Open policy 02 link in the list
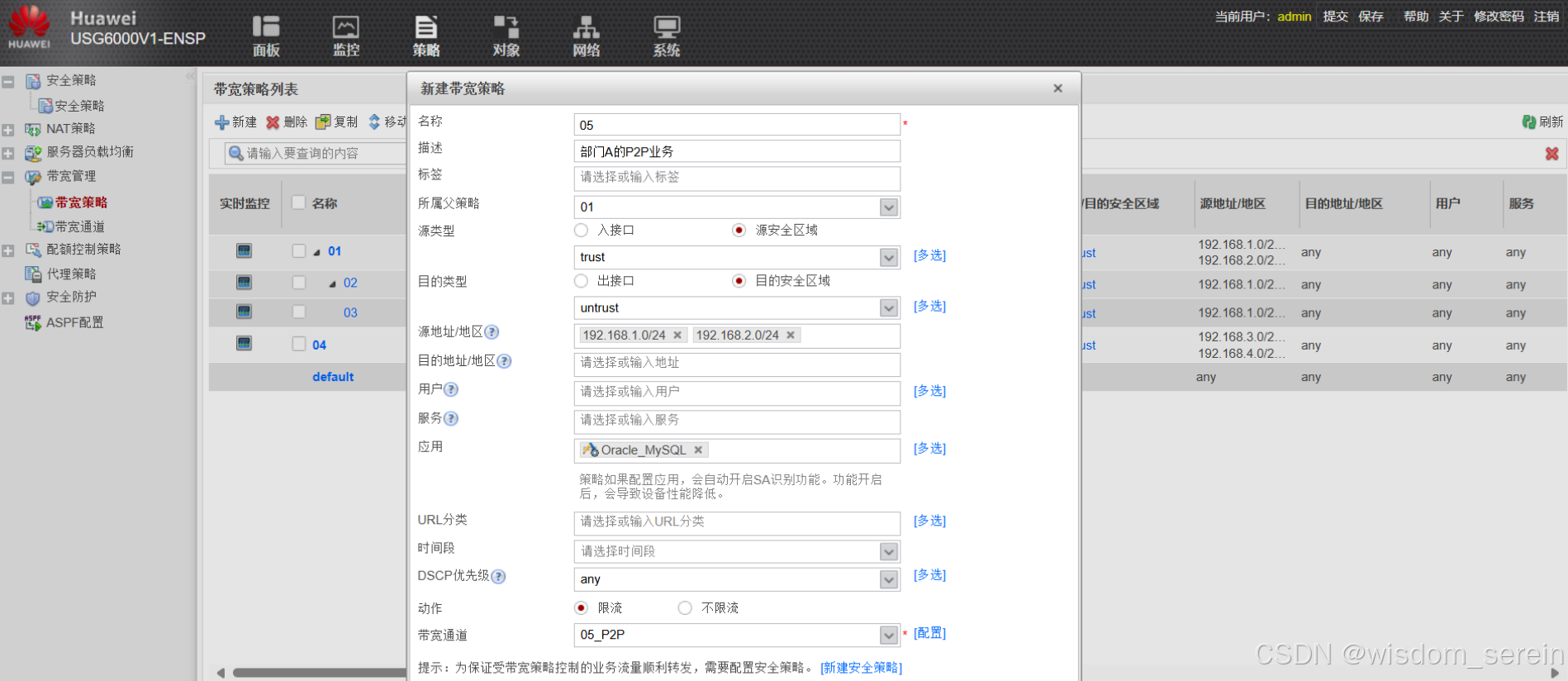Image resolution: width=1568 pixels, height=681 pixels. pyautogui.click(x=350, y=283)
